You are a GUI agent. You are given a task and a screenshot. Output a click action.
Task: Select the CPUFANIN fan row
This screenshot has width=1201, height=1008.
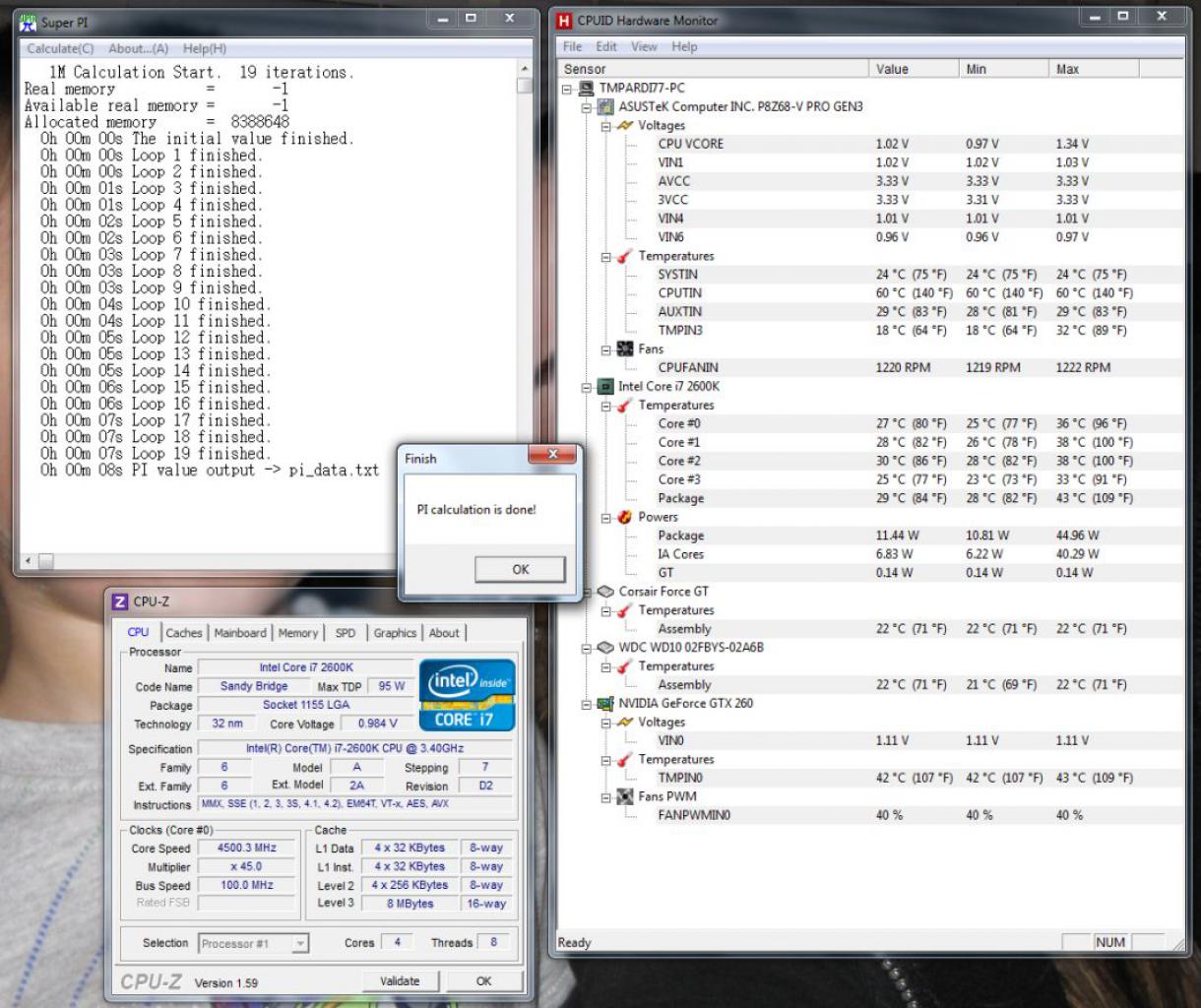click(919, 367)
